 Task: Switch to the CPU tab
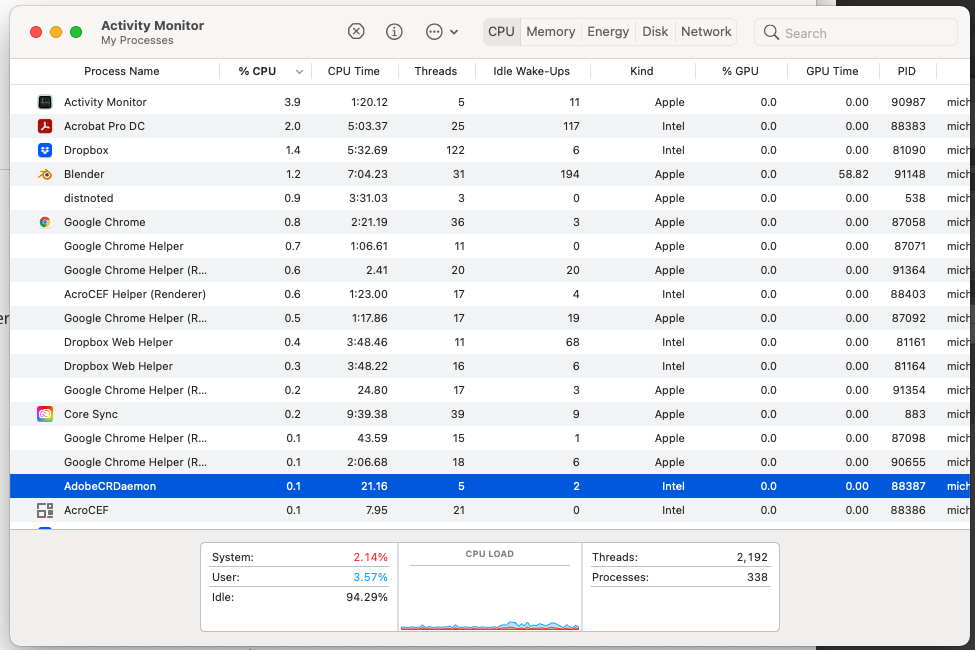pyautogui.click(x=501, y=32)
